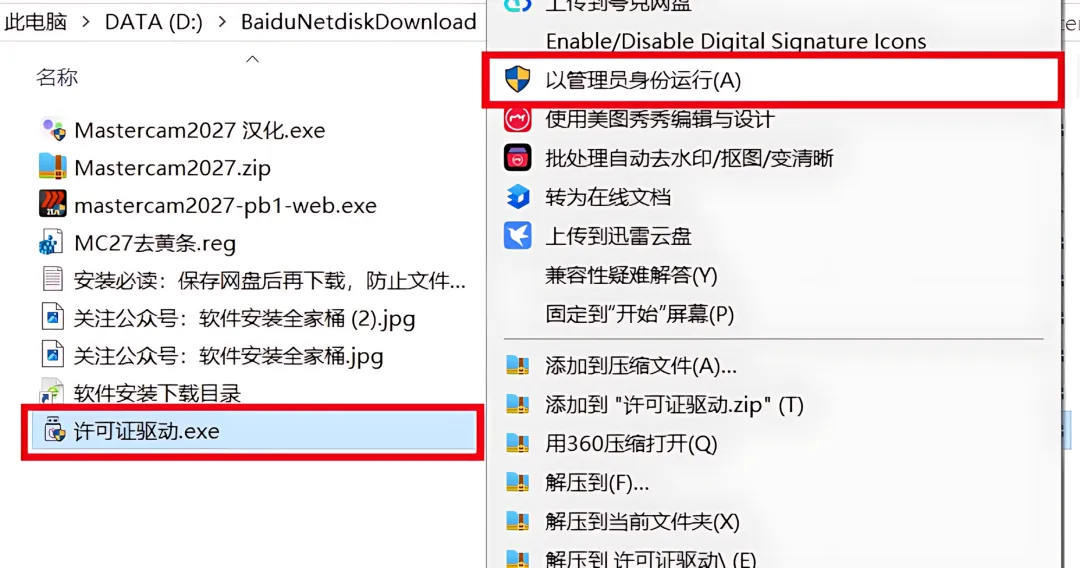The width and height of the screenshot is (1080, 568).
Task: Select the Mastercam2027.zip archive icon
Action: (x=53, y=167)
